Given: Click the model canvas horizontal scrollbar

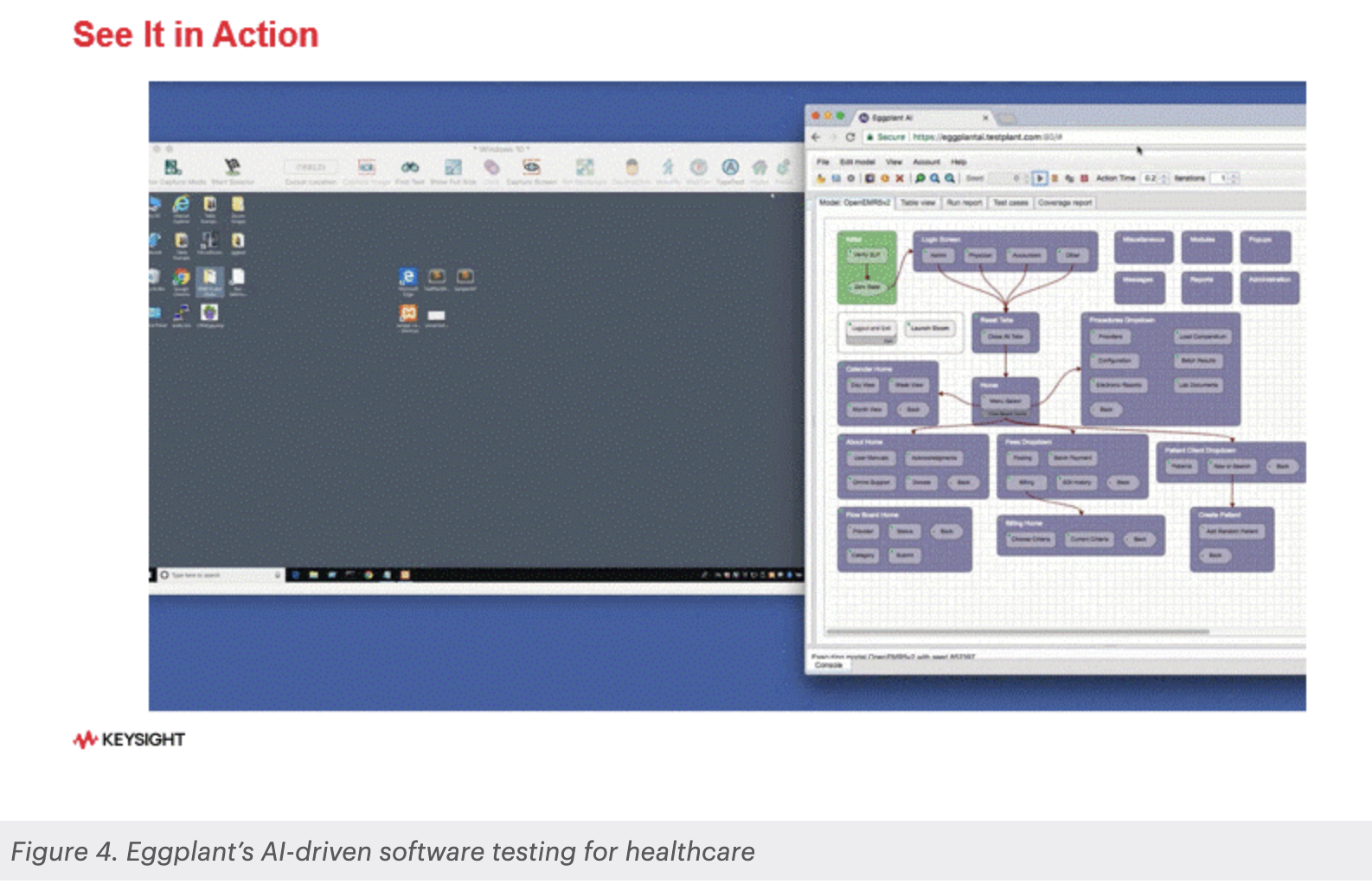Looking at the screenshot, I should click(x=1017, y=631).
